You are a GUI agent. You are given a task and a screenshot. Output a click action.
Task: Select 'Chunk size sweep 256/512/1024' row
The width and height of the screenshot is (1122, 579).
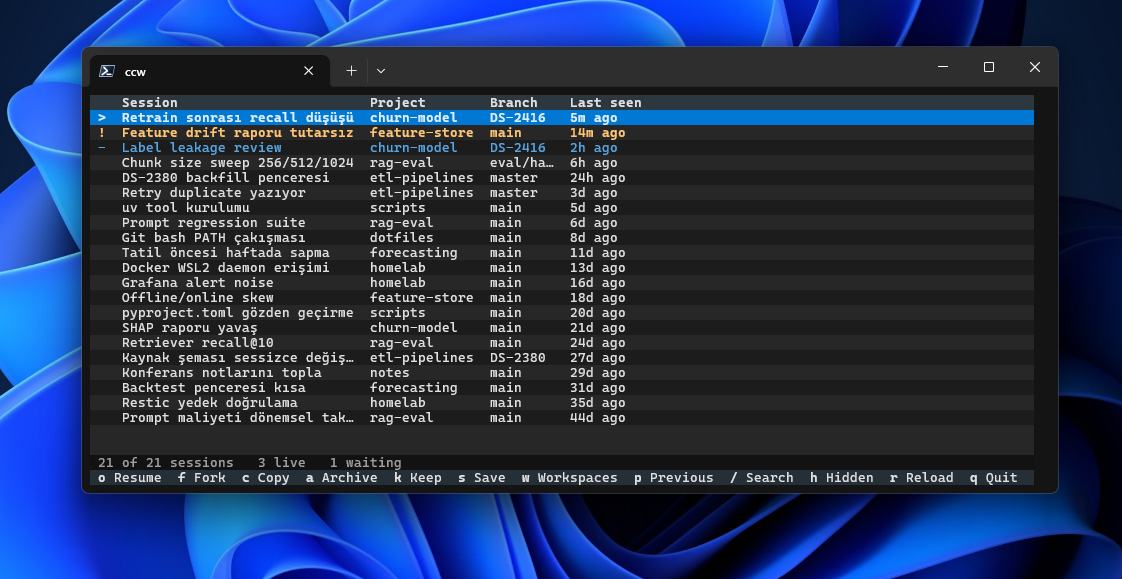pyautogui.click(x=562, y=162)
